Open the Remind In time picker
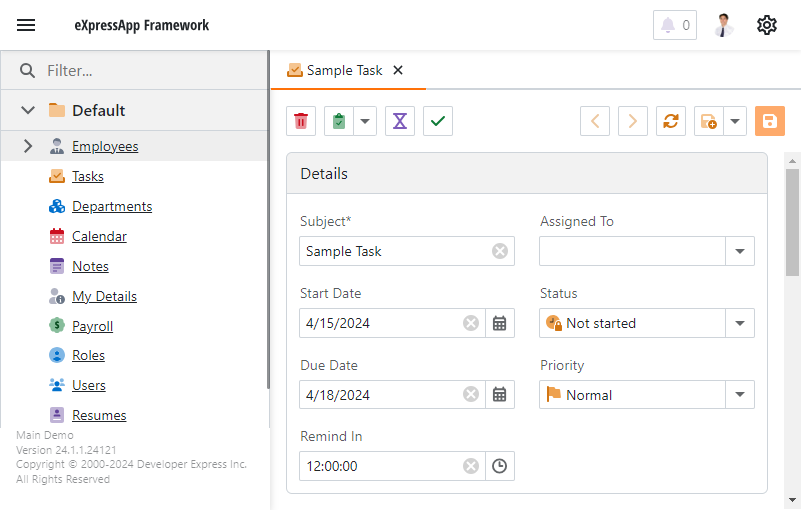 (500, 466)
